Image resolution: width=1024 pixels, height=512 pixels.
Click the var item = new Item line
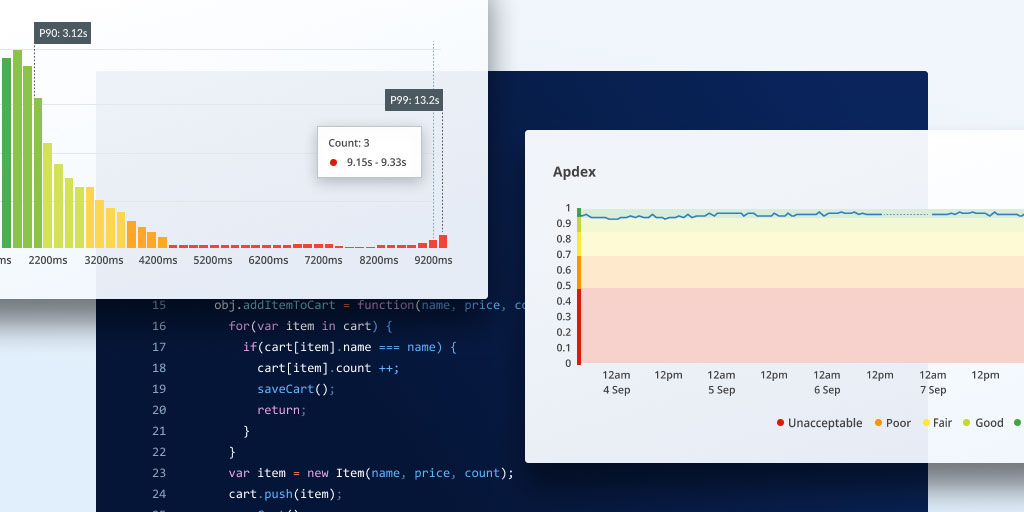[371, 473]
